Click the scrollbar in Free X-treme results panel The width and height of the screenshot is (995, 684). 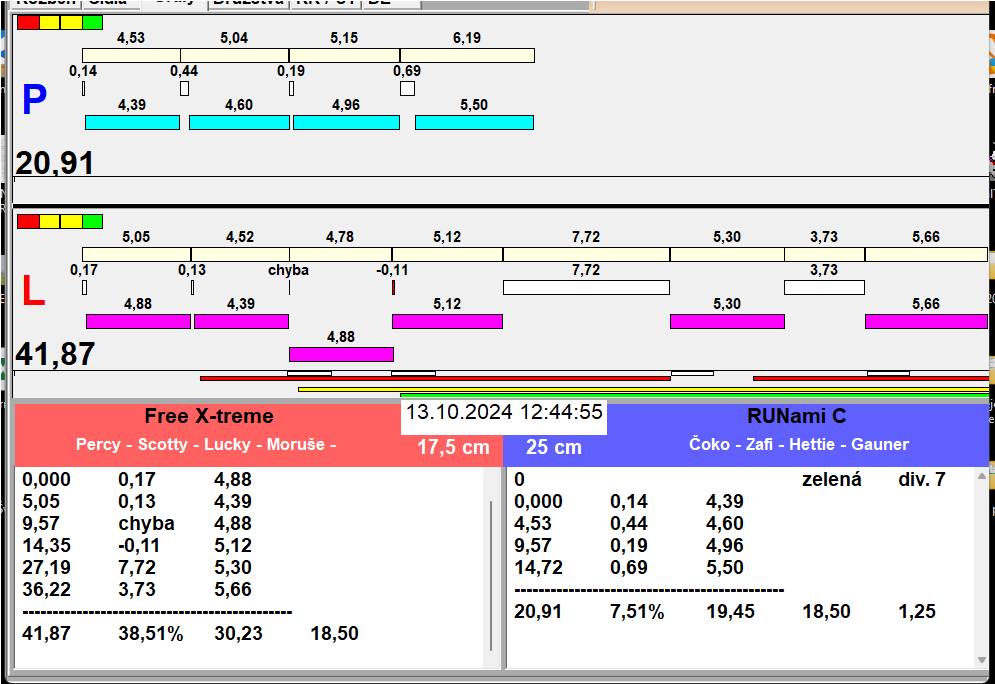pos(490,575)
